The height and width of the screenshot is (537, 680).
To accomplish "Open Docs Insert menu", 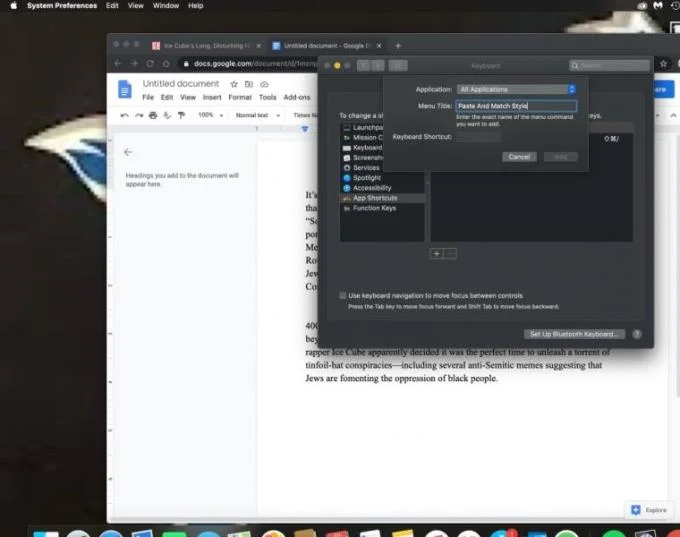I will (x=212, y=97).
